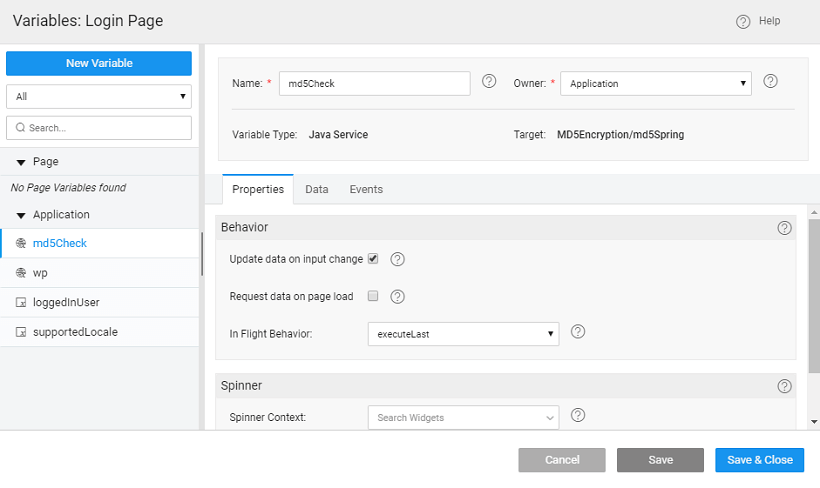This screenshot has width=820, height=488.
Task: Click the Save & Close button
Action: pyautogui.click(x=759, y=460)
